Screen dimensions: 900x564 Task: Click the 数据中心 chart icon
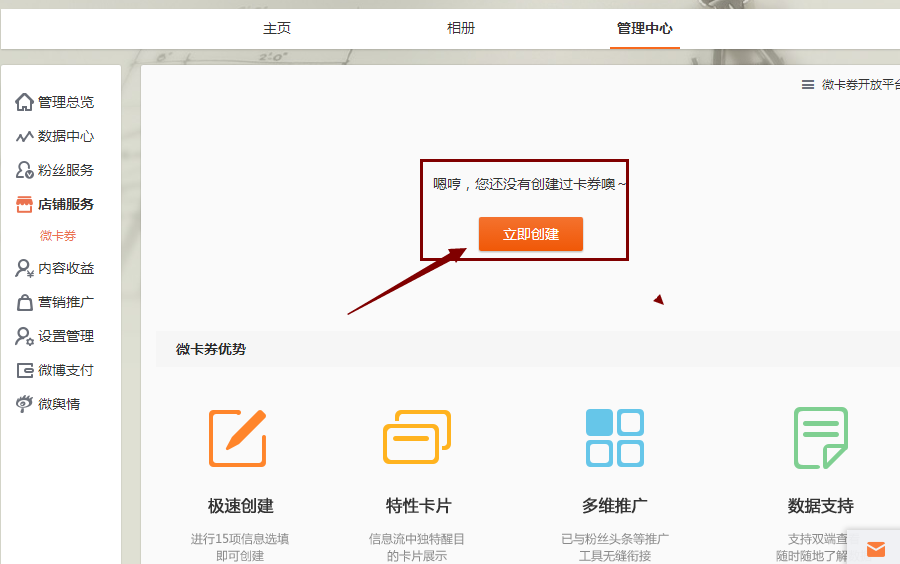(25, 136)
